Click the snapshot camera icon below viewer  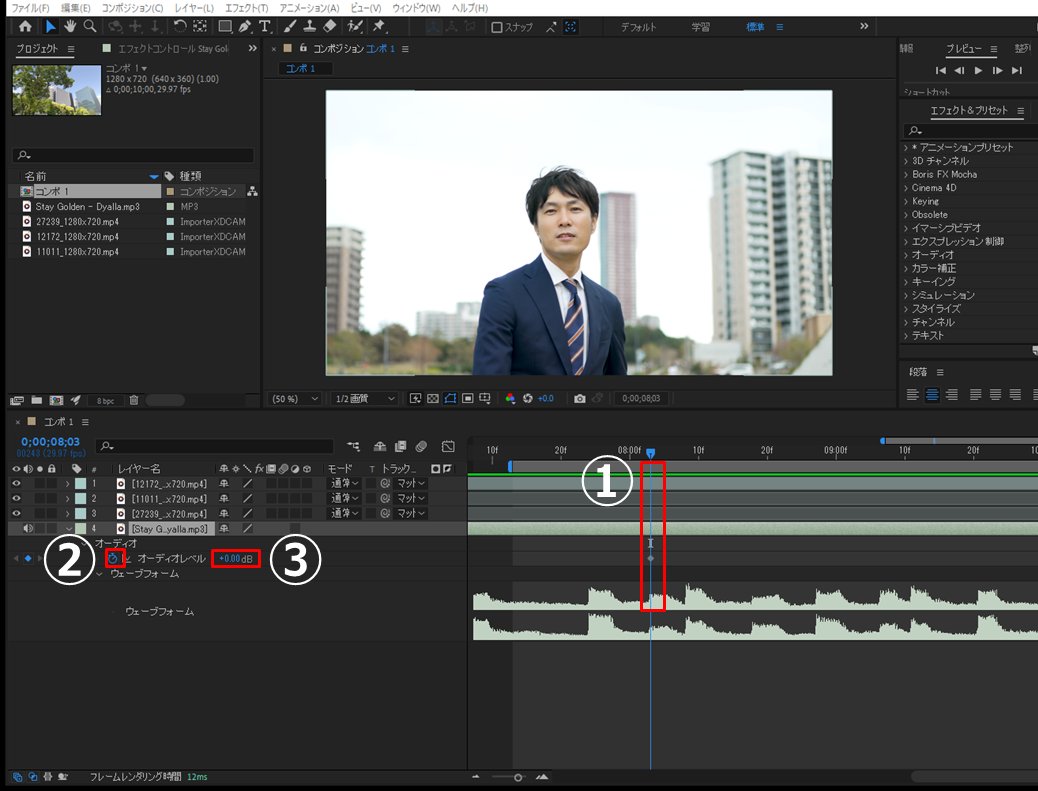coord(579,398)
